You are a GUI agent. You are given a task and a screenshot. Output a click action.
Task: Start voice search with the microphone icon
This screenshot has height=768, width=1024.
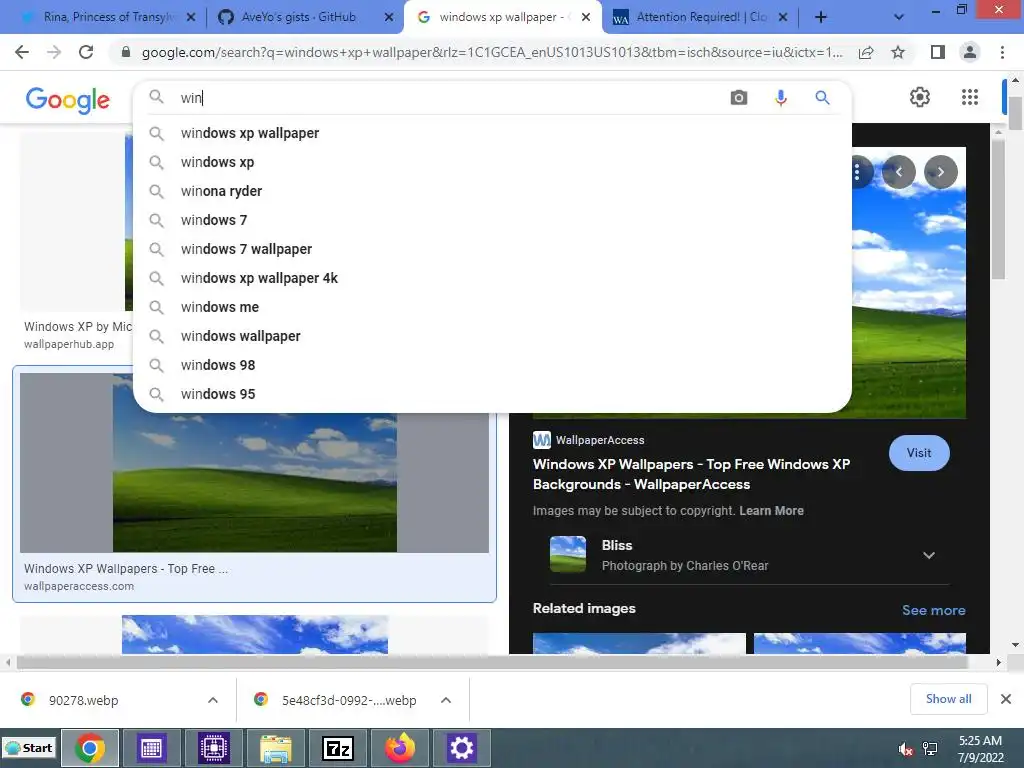click(x=780, y=98)
